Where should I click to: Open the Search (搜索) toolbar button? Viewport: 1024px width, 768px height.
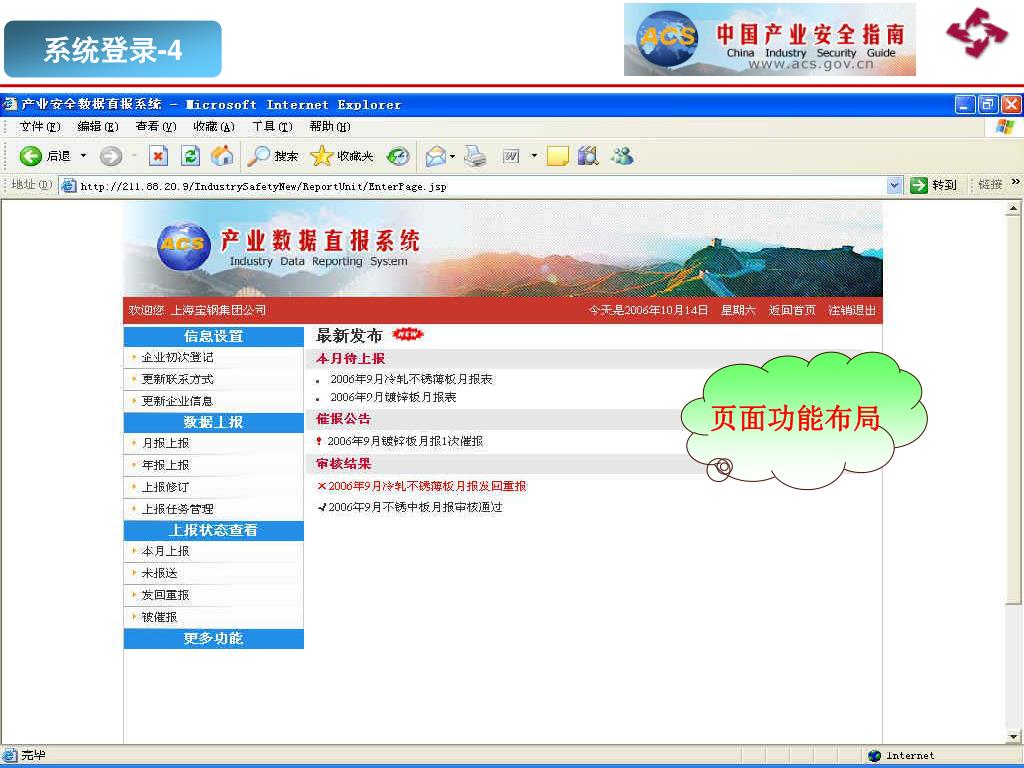(273, 156)
